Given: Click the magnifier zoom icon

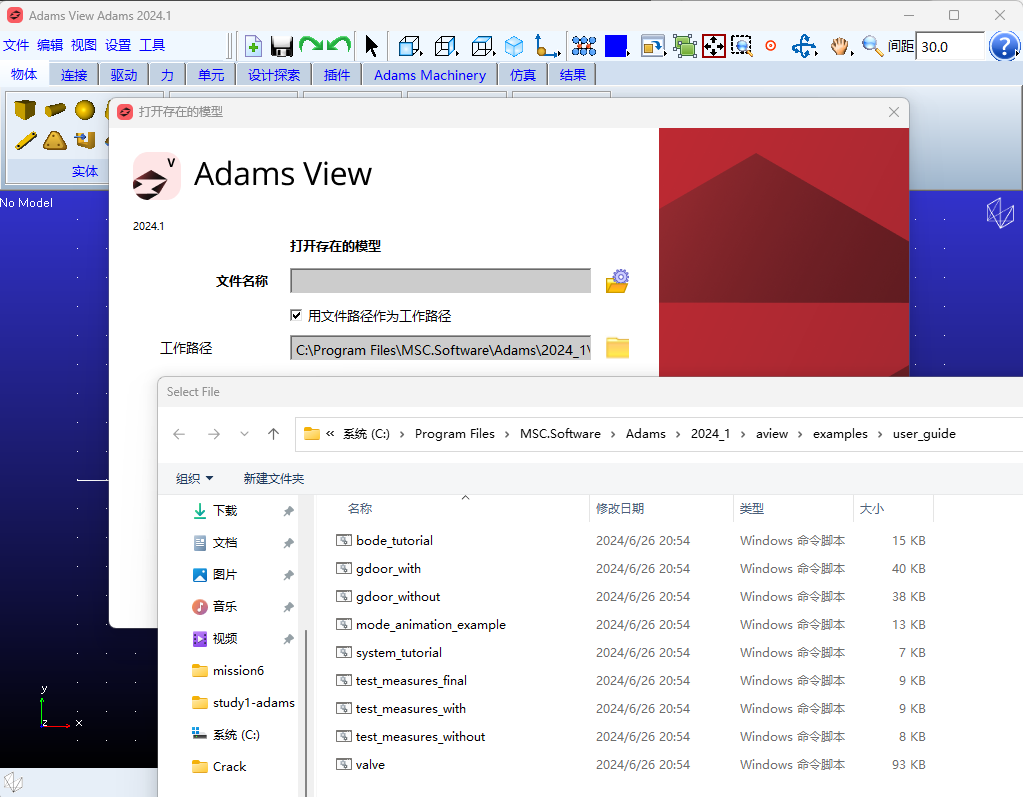Looking at the screenshot, I should click(872, 46).
